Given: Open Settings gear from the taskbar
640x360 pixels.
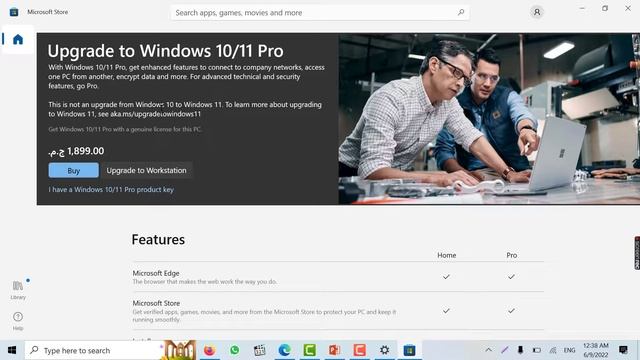Looking at the screenshot, I should pyautogui.click(x=384, y=350).
